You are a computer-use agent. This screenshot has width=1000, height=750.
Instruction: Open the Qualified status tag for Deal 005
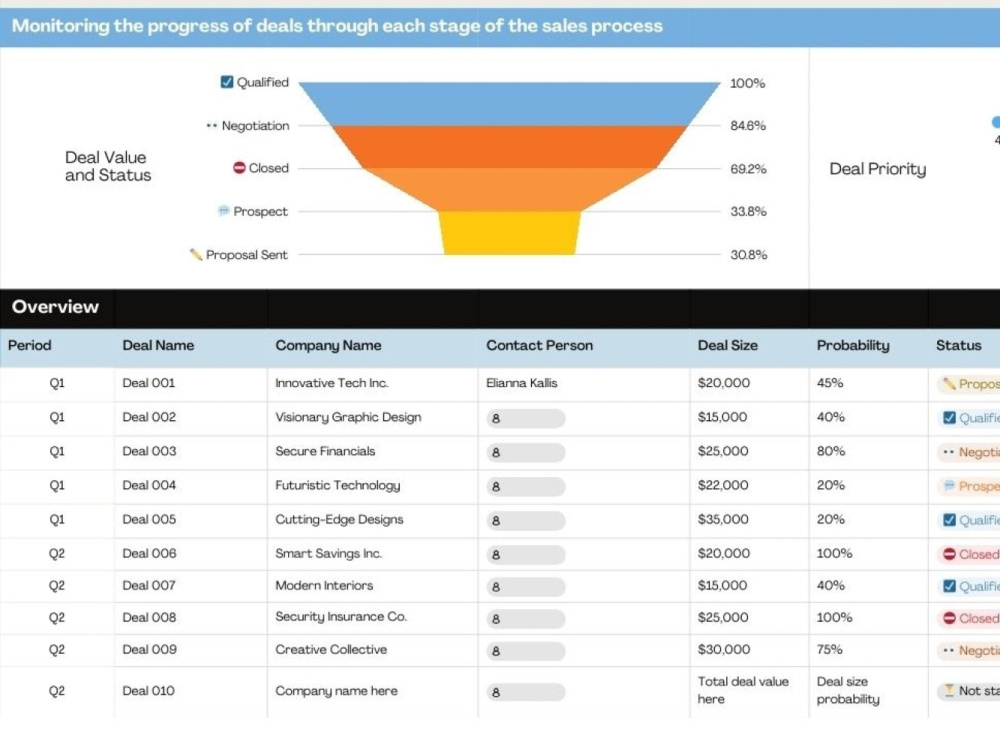[969, 521]
